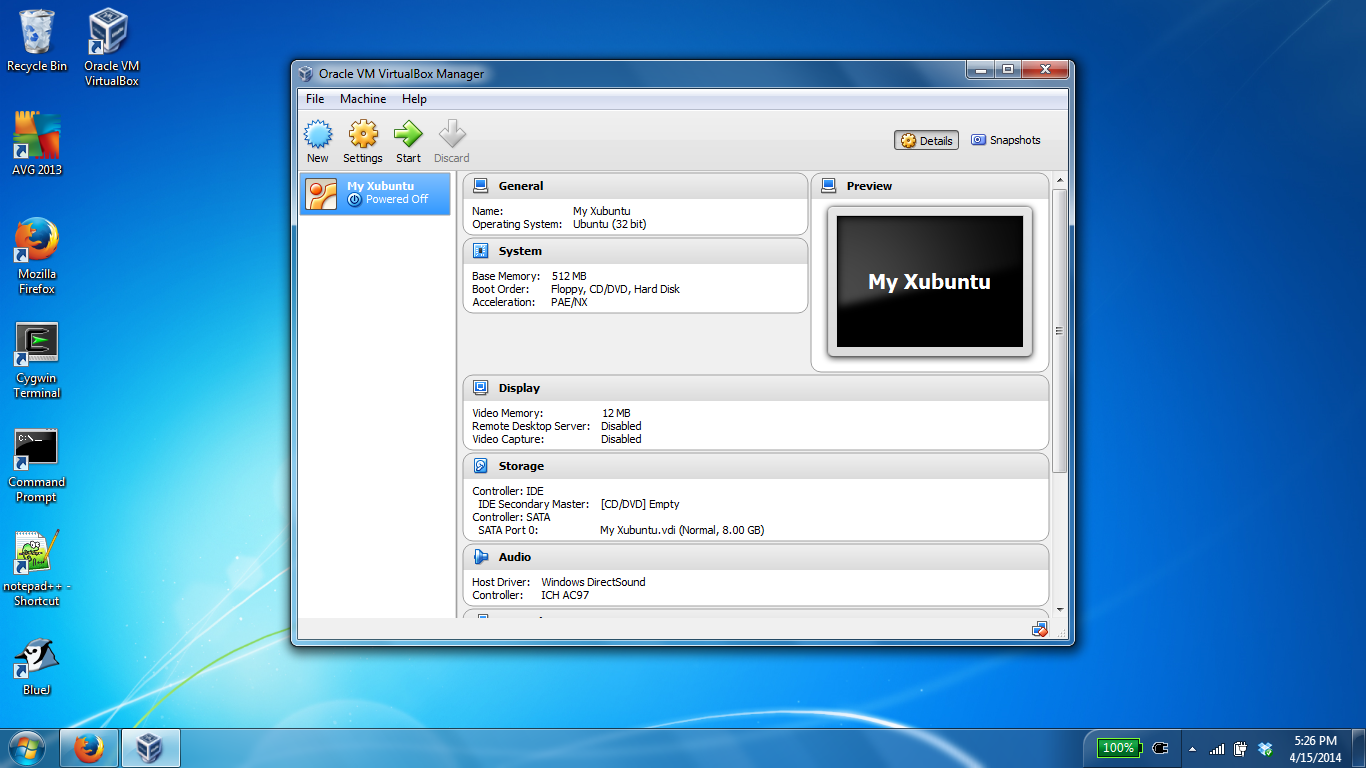Select the AVG 2013 desktop icon

pos(37,144)
